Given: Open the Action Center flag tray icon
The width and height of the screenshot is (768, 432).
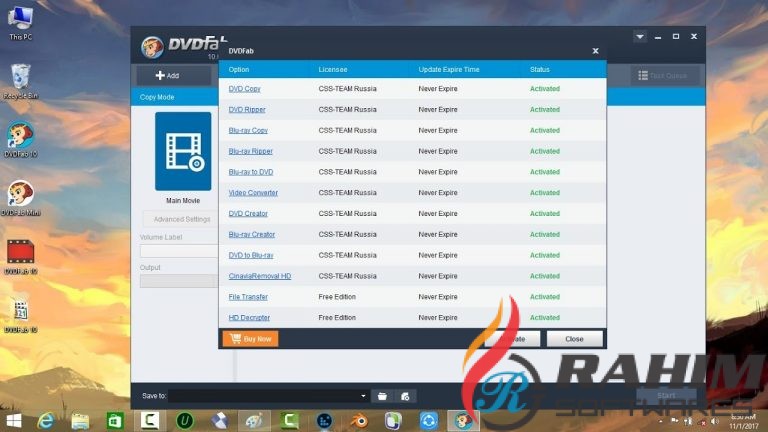Looking at the screenshot, I should 675,421.
